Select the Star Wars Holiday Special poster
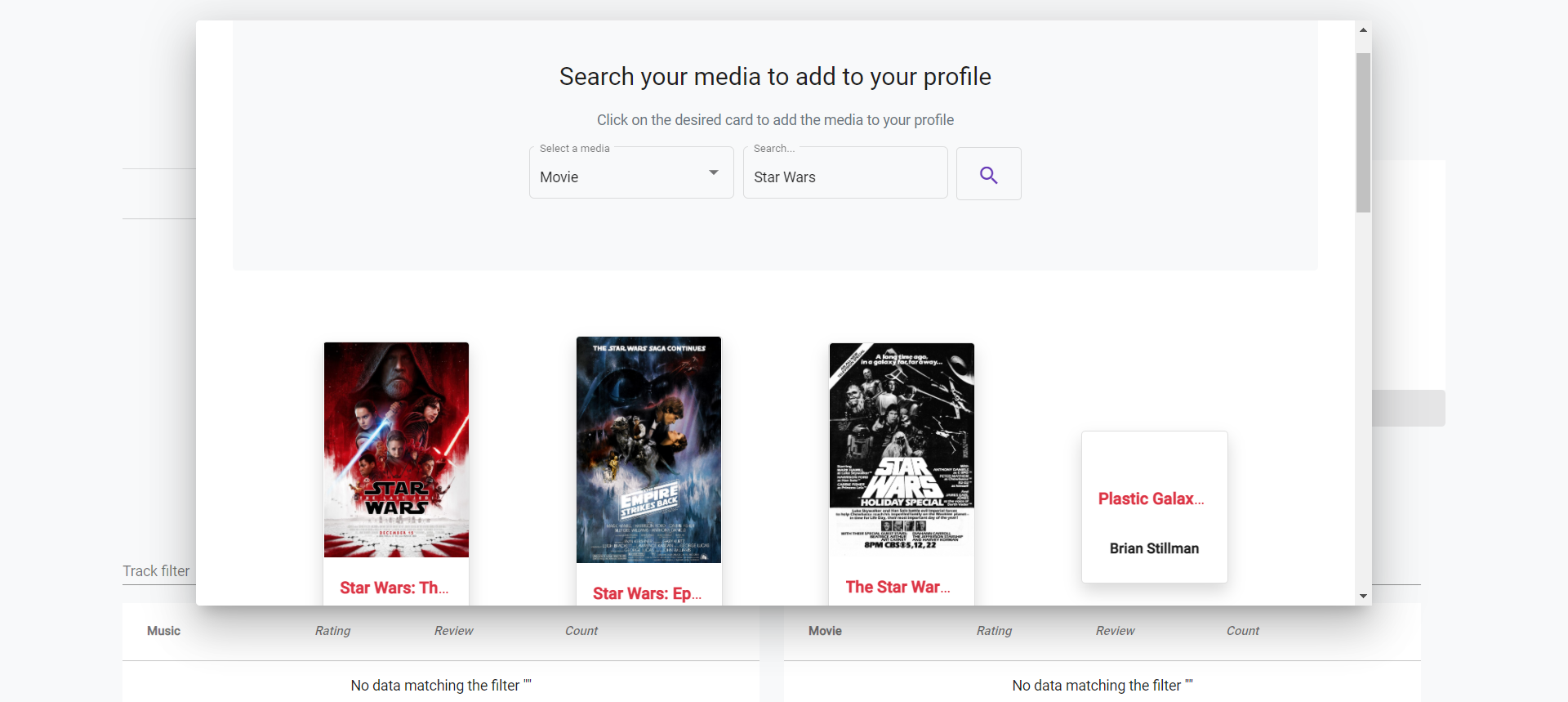The width and height of the screenshot is (1568, 702). (902, 449)
